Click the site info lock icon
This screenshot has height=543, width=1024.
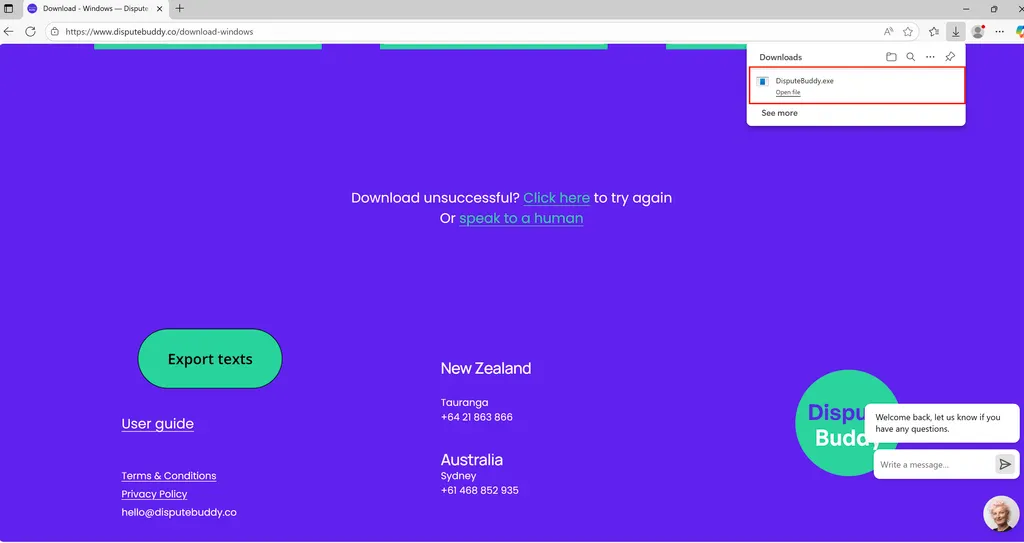click(55, 31)
